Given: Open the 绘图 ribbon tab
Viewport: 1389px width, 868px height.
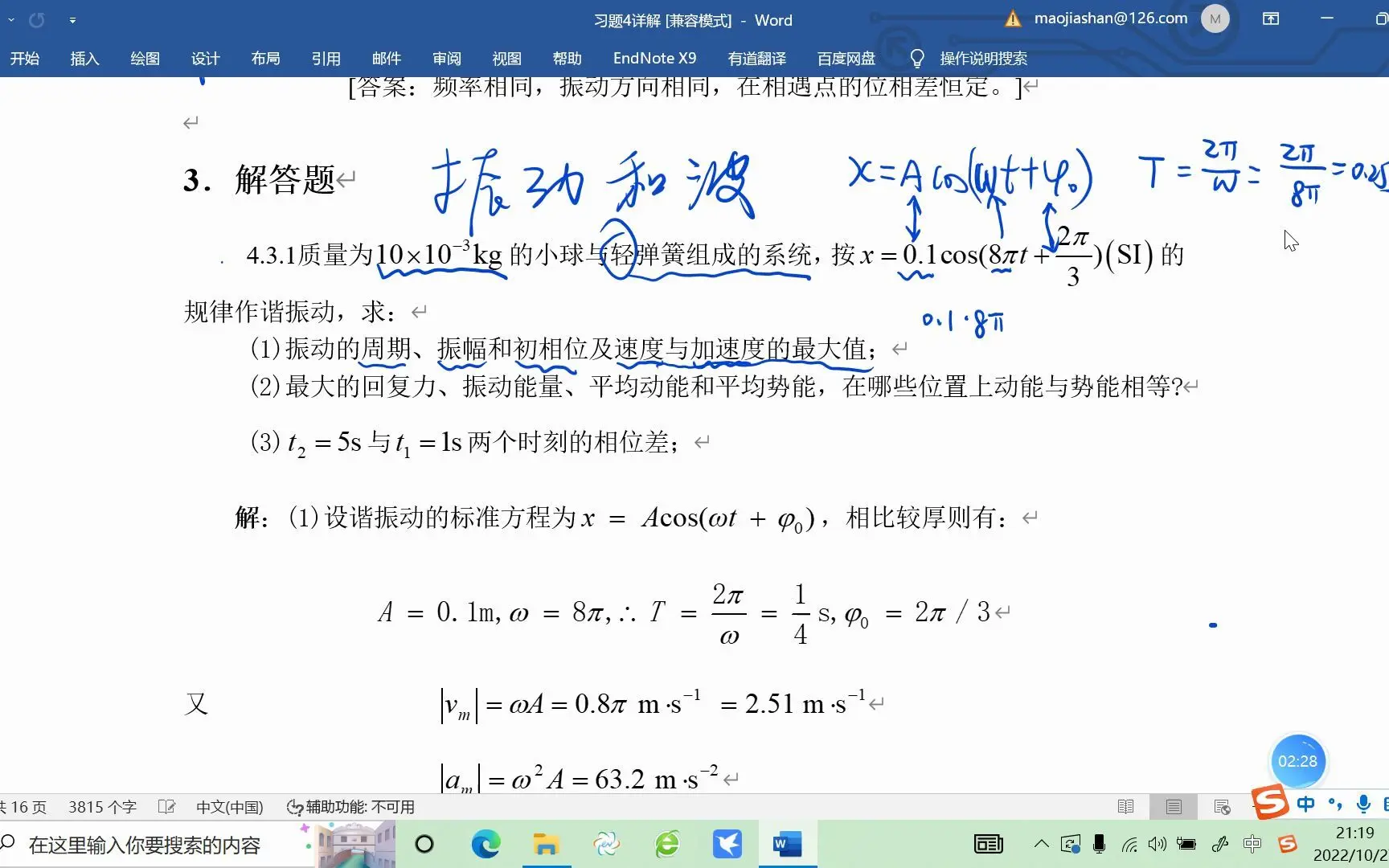Looking at the screenshot, I should pos(145,58).
